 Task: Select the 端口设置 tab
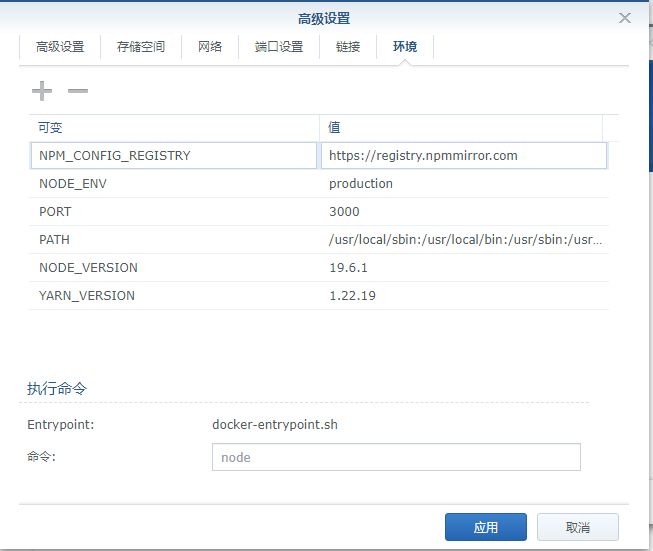click(x=279, y=47)
